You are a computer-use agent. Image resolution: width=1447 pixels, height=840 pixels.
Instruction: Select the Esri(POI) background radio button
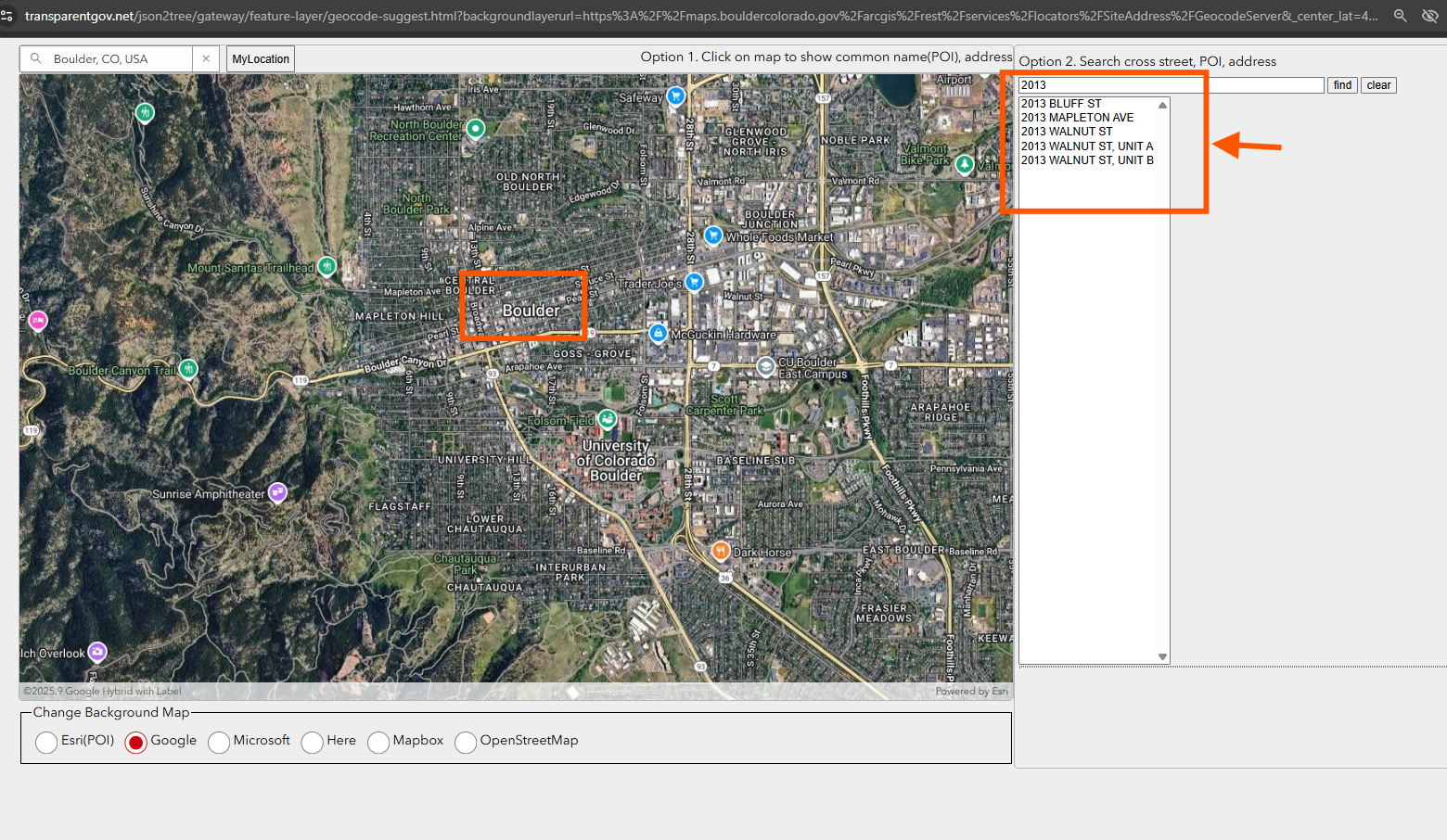click(46, 742)
